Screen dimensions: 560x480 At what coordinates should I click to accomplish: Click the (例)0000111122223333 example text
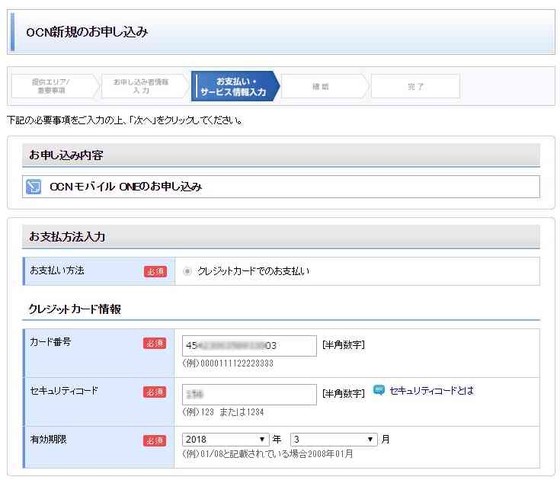[x=228, y=364]
